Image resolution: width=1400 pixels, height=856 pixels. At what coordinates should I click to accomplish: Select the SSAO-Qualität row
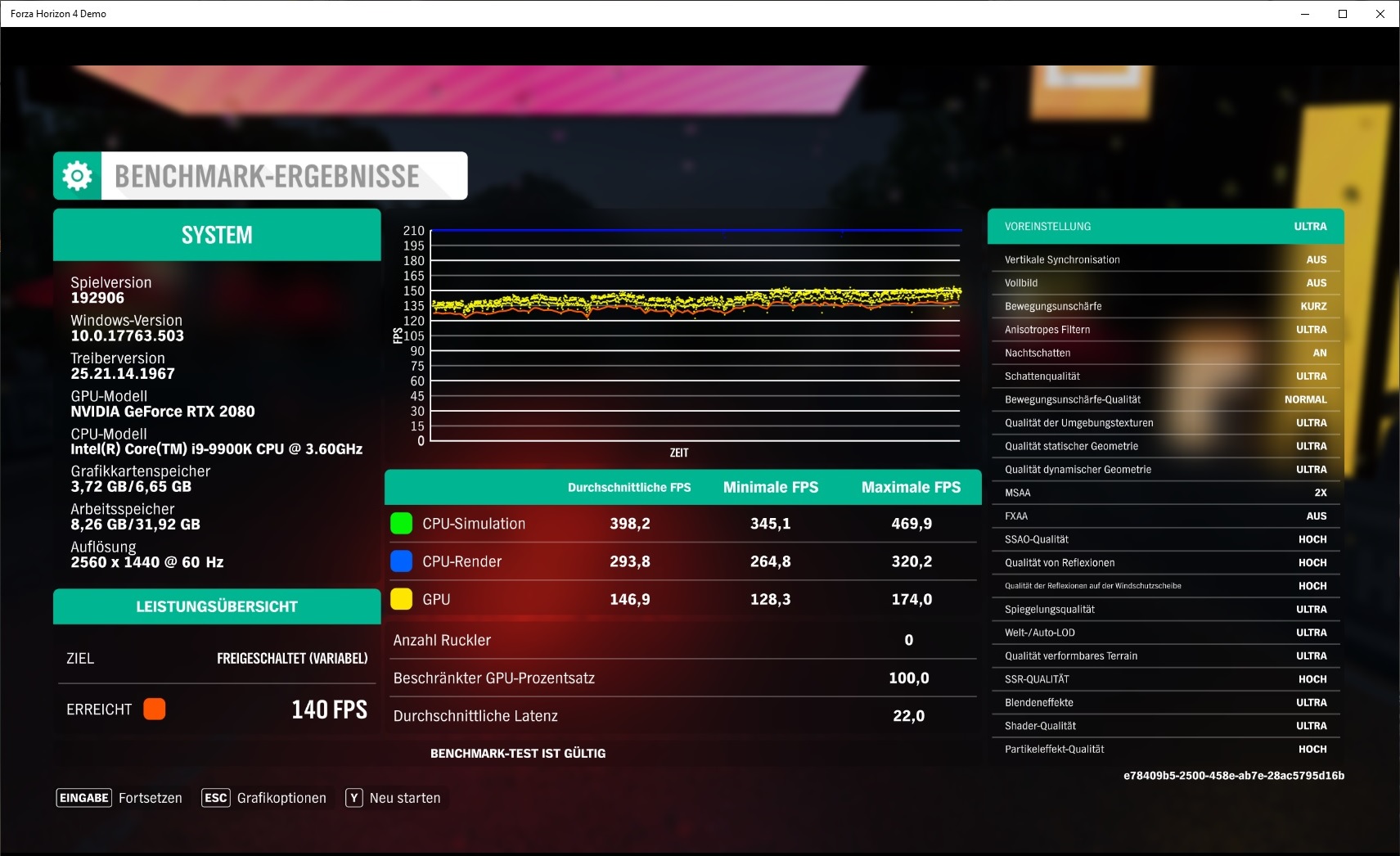[1165, 539]
